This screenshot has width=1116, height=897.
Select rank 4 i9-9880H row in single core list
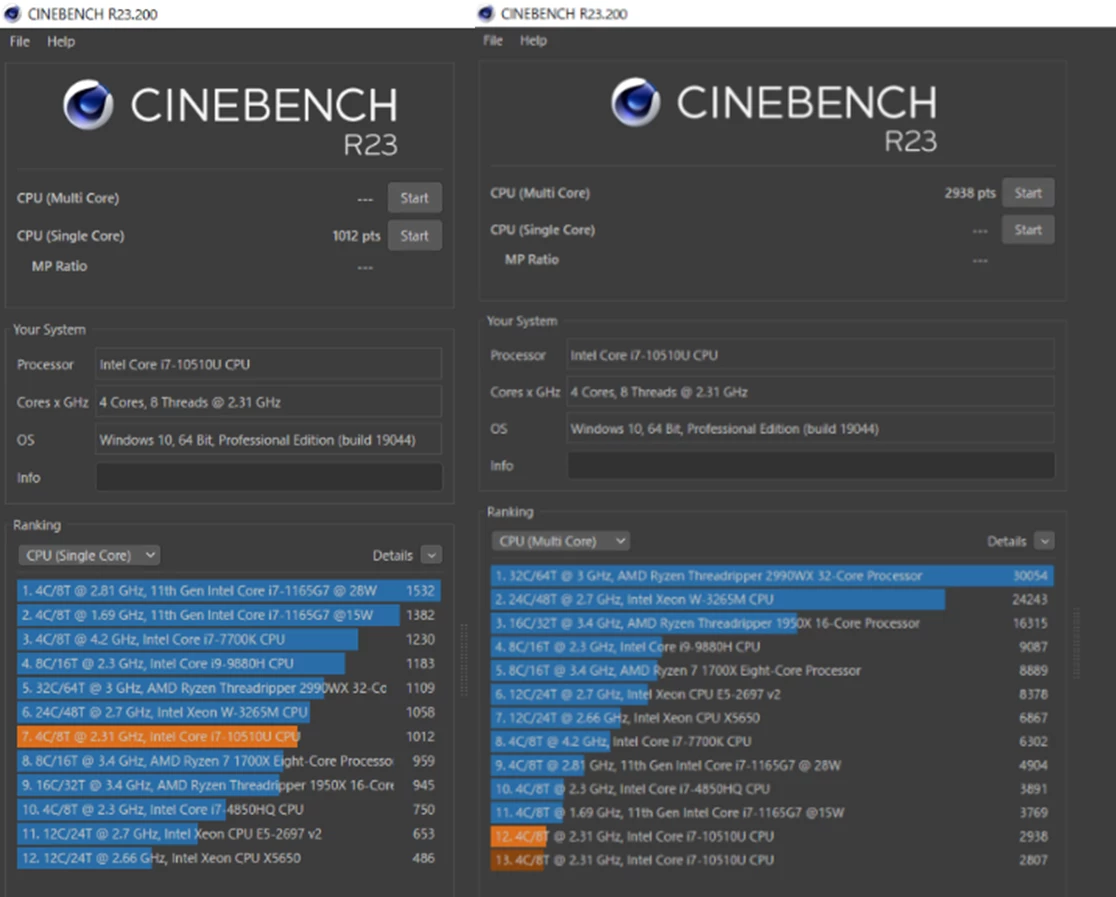228,663
